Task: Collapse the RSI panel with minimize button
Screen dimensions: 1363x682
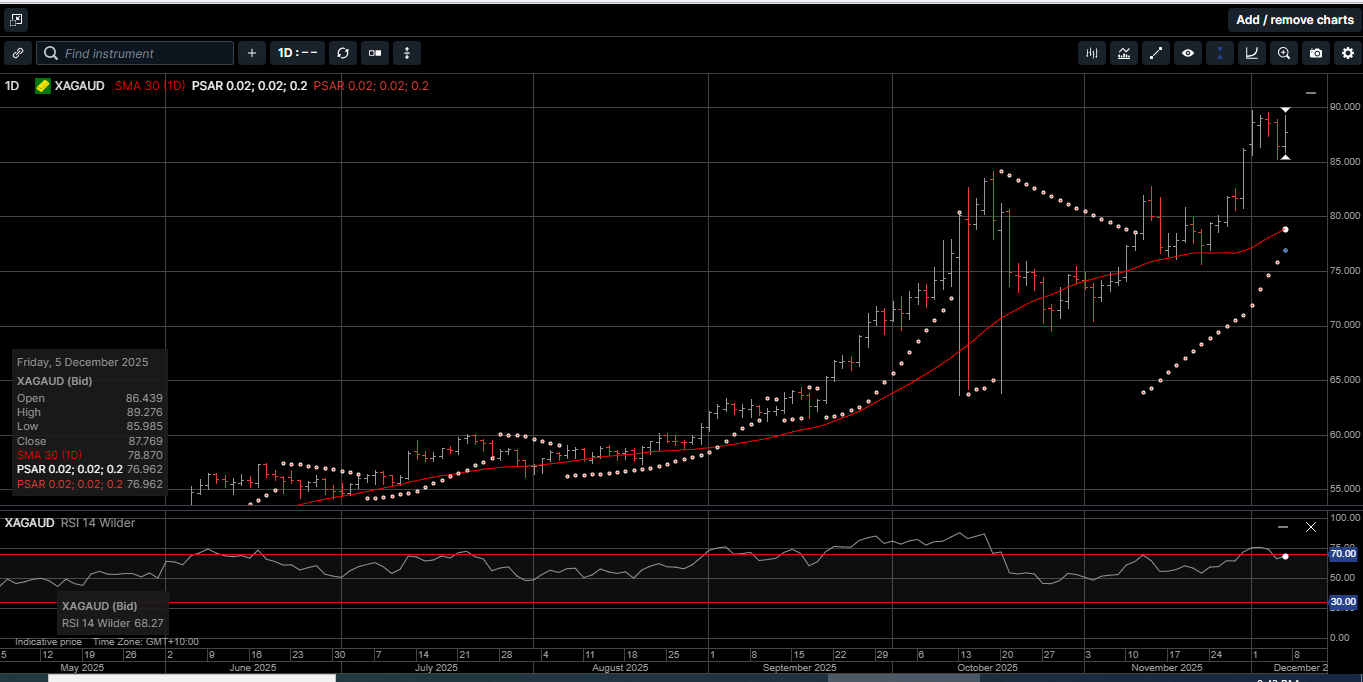Action: pyautogui.click(x=1282, y=526)
